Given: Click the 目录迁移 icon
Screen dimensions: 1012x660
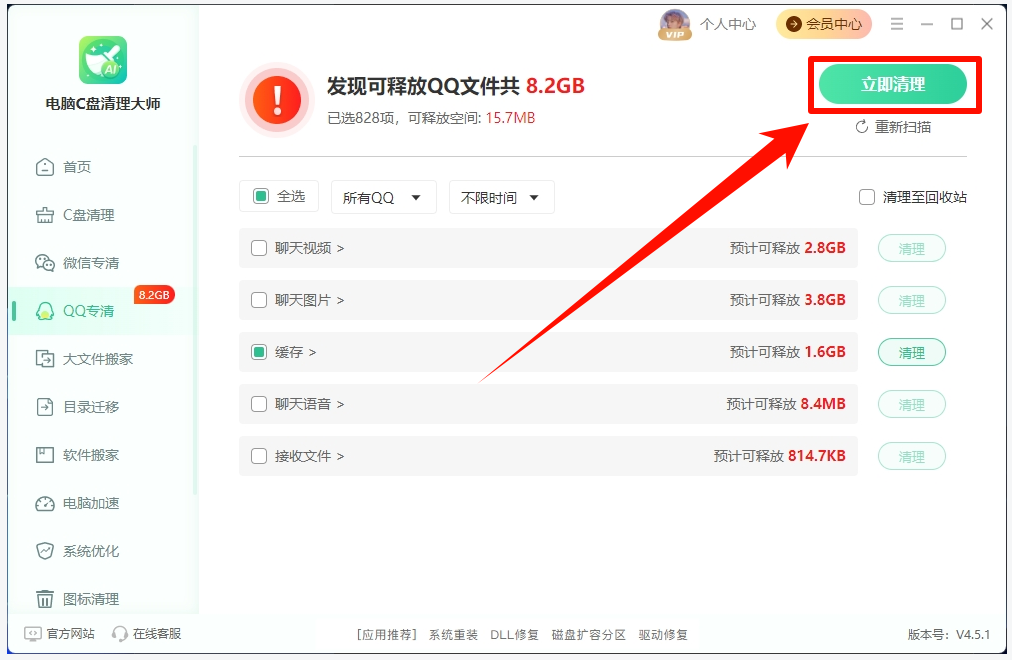Looking at the screenshot, I should click(45, 407).
